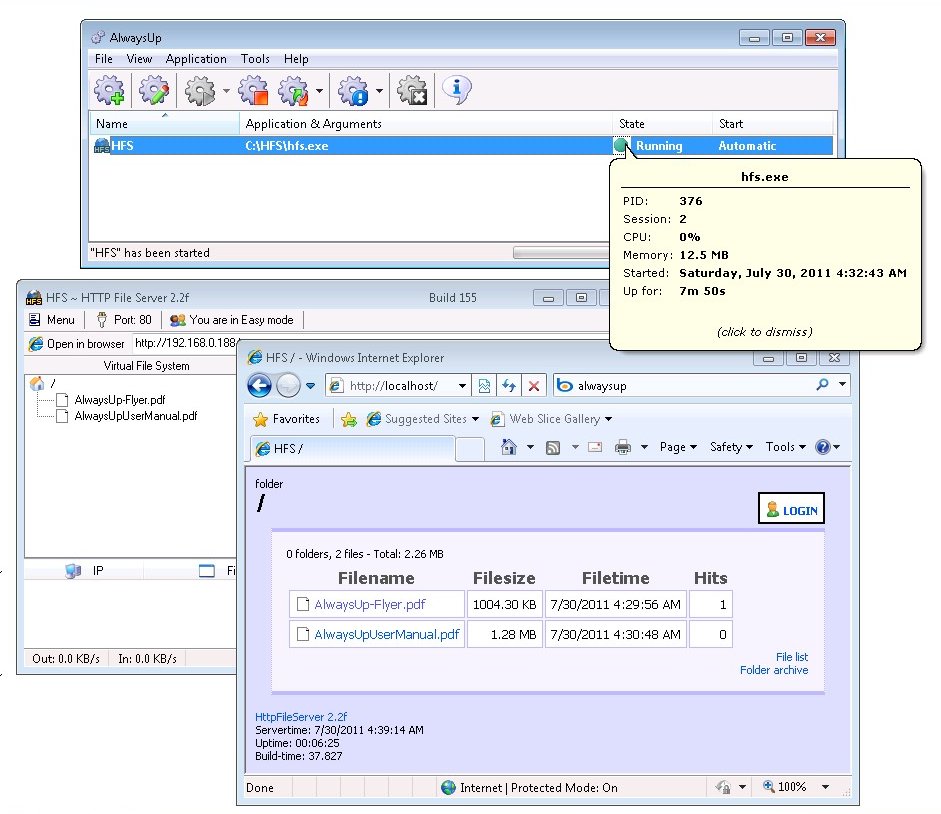Click the Compatibility View icon
Image resolution: width=941 pixels, height=814 pixels.
coord(484,386)
